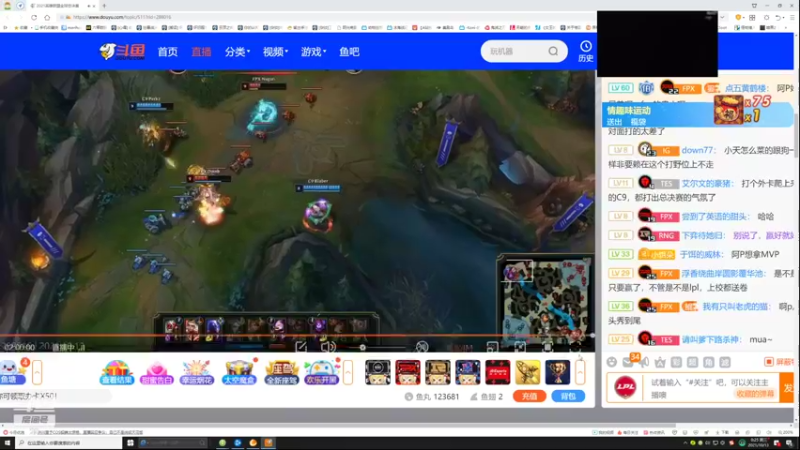This screenshot has height=450, width=800.
Task: Open the 查看结果 gift box activity
Action: pos(116,372)
